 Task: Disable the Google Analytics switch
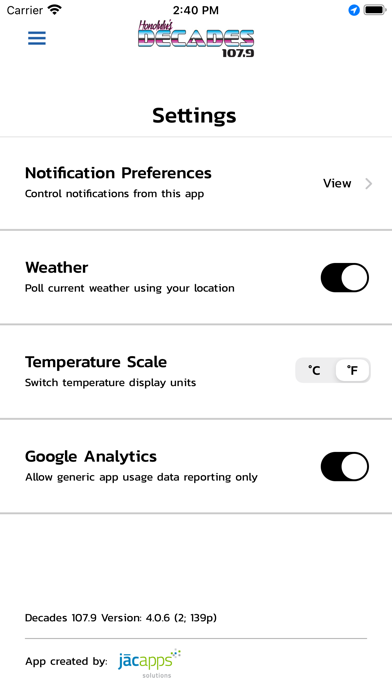pyautogui.click(x=345, y=467)
